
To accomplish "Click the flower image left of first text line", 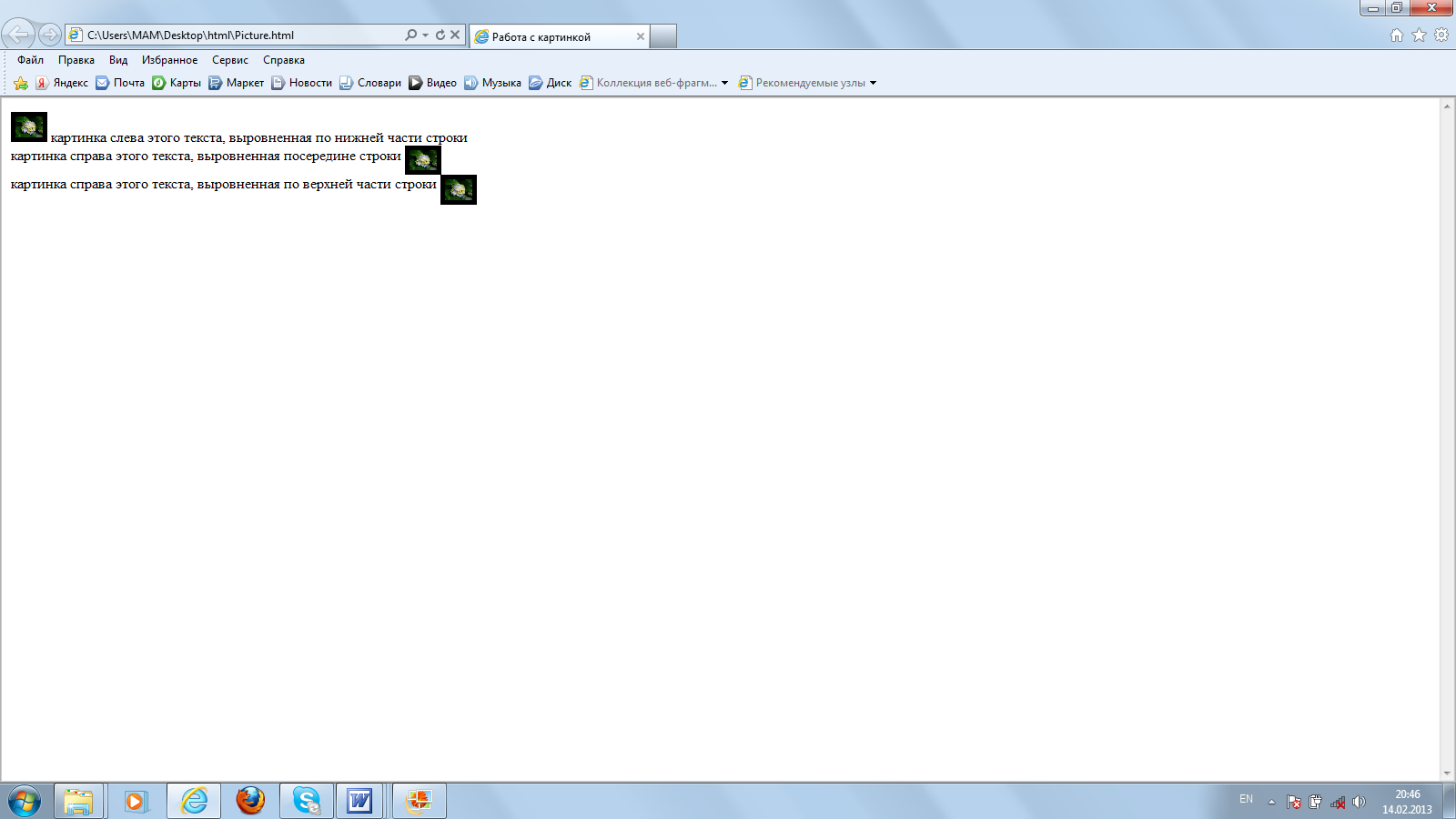I will click(29, 127).
